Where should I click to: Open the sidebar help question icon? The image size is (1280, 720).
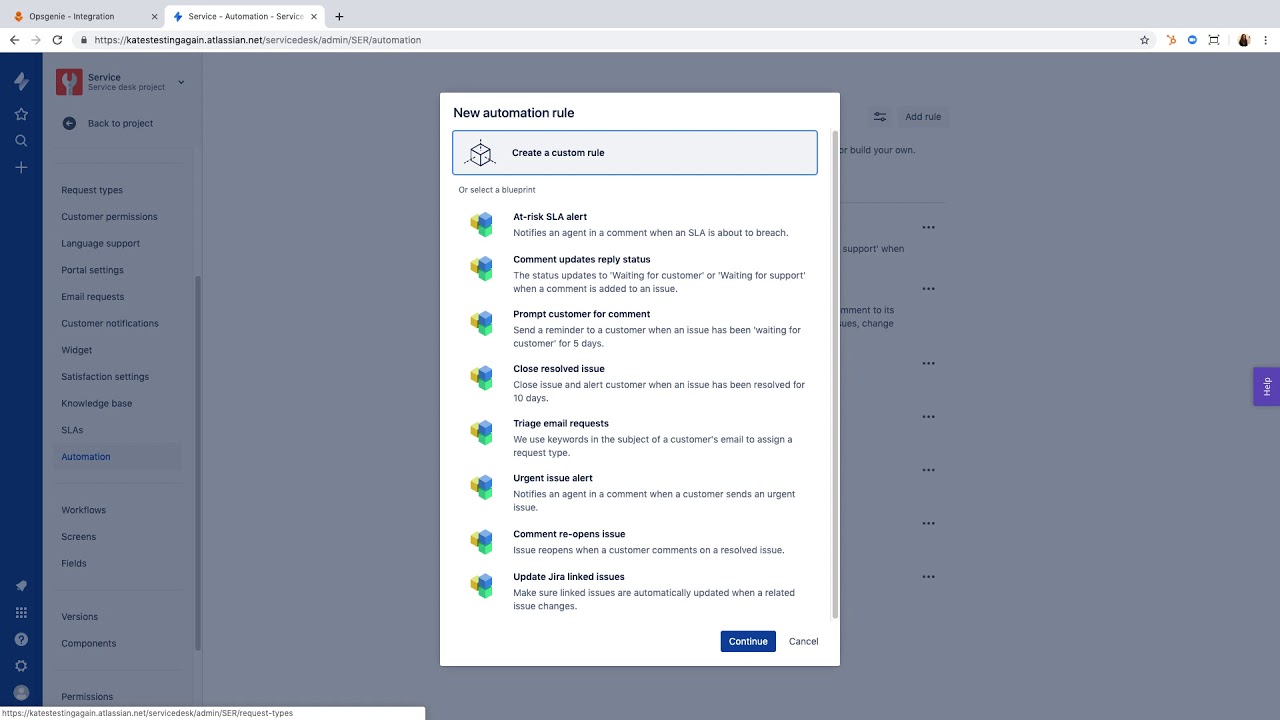coord(21,640)
